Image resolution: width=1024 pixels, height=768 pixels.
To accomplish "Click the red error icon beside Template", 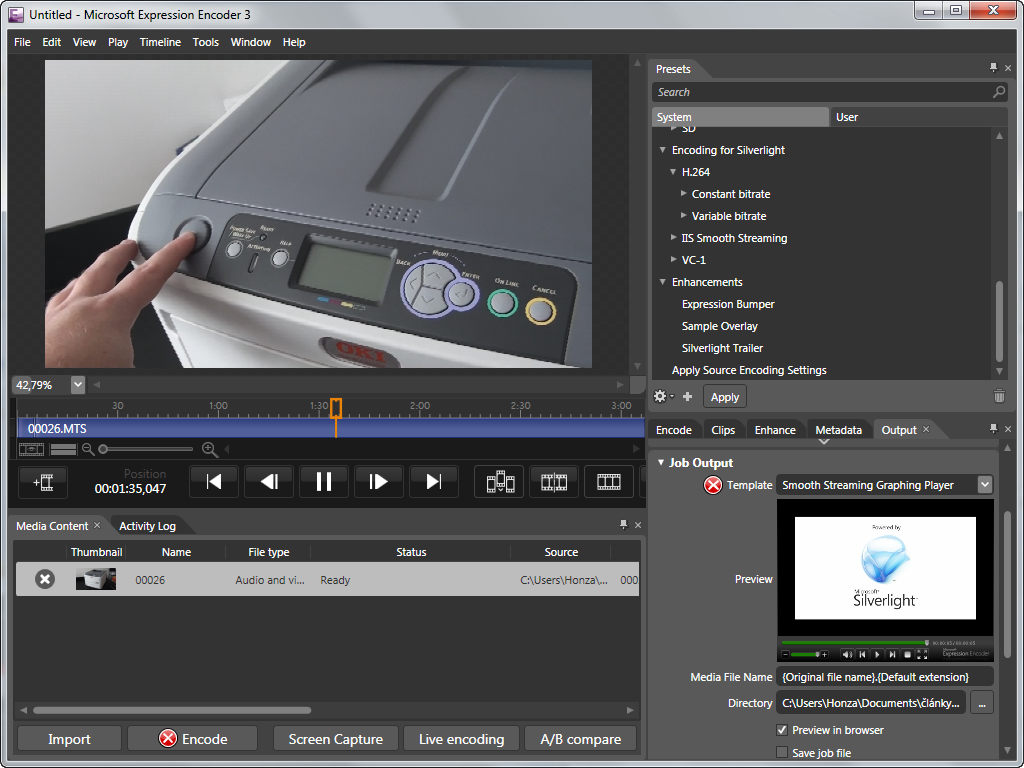I will coord(712,485).
